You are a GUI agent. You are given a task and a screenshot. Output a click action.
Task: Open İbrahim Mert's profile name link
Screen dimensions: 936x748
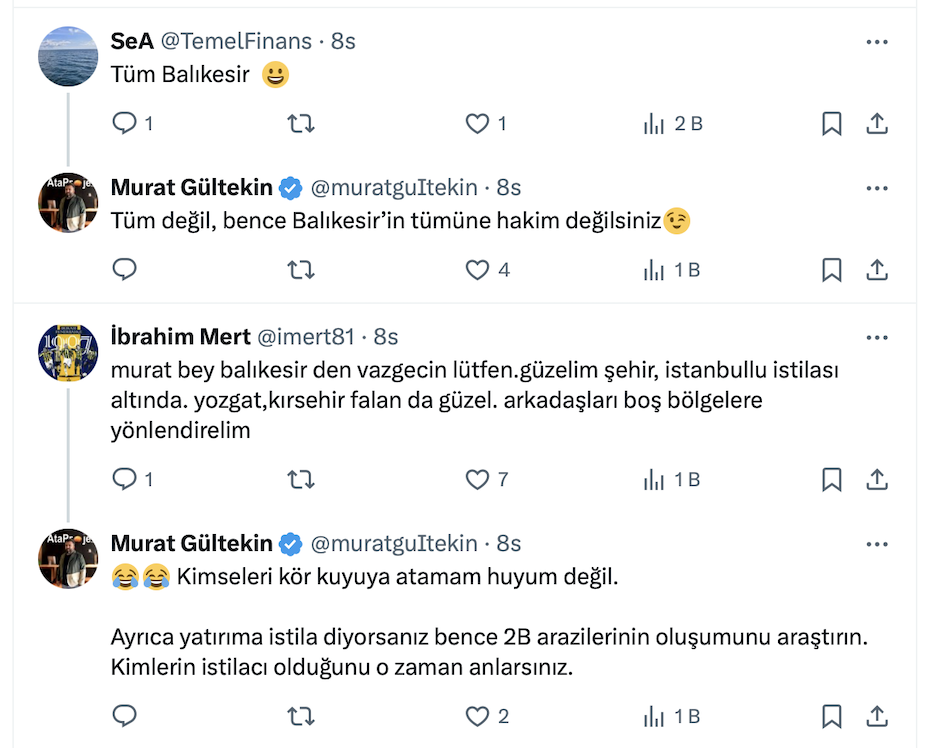(x=181, y=337)
